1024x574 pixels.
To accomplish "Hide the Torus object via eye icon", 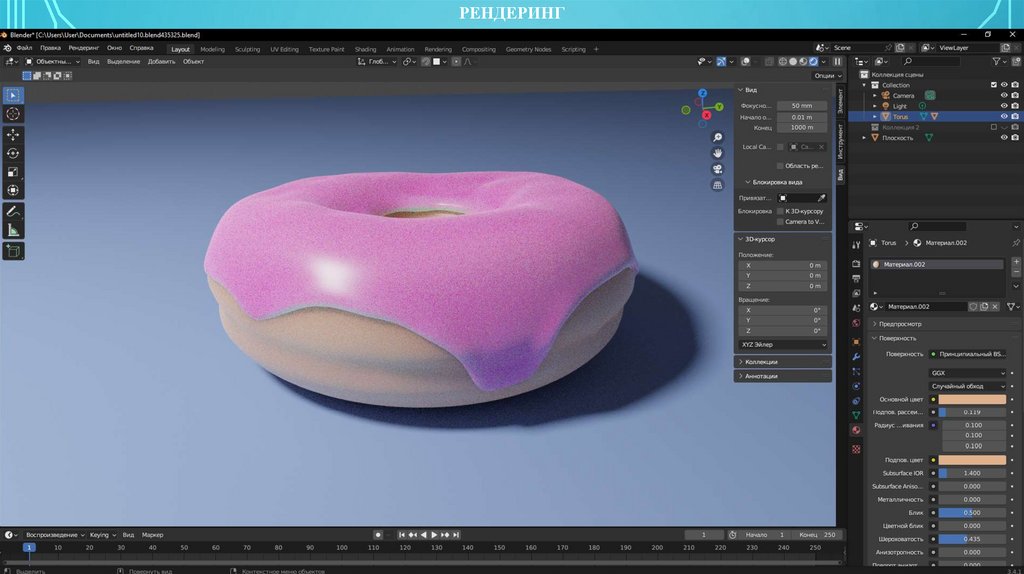I will click(x=1003, y=116).
